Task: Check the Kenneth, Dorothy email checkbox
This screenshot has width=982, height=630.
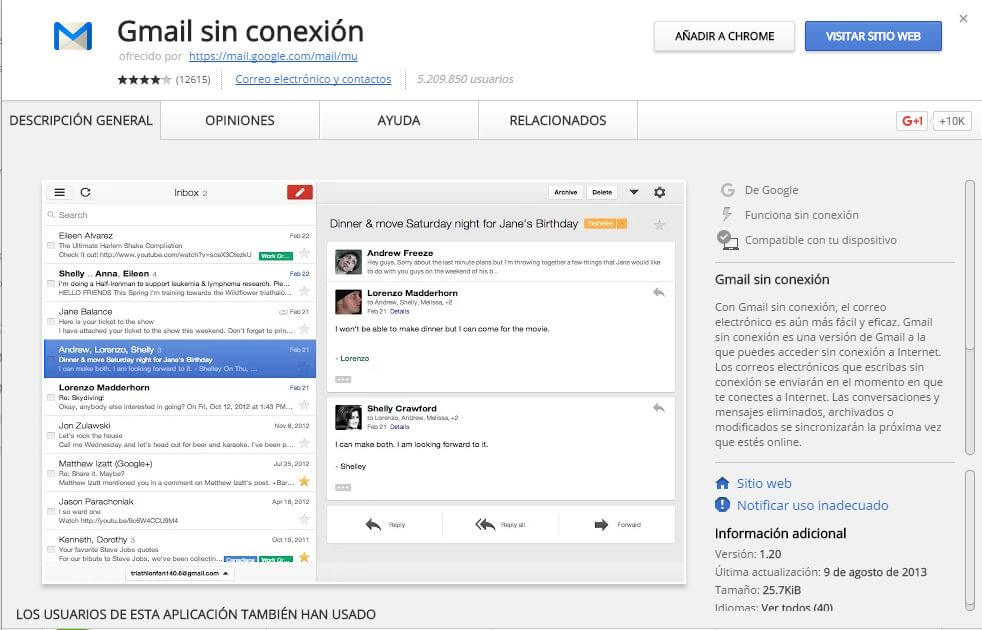Action: coord(51,549)
